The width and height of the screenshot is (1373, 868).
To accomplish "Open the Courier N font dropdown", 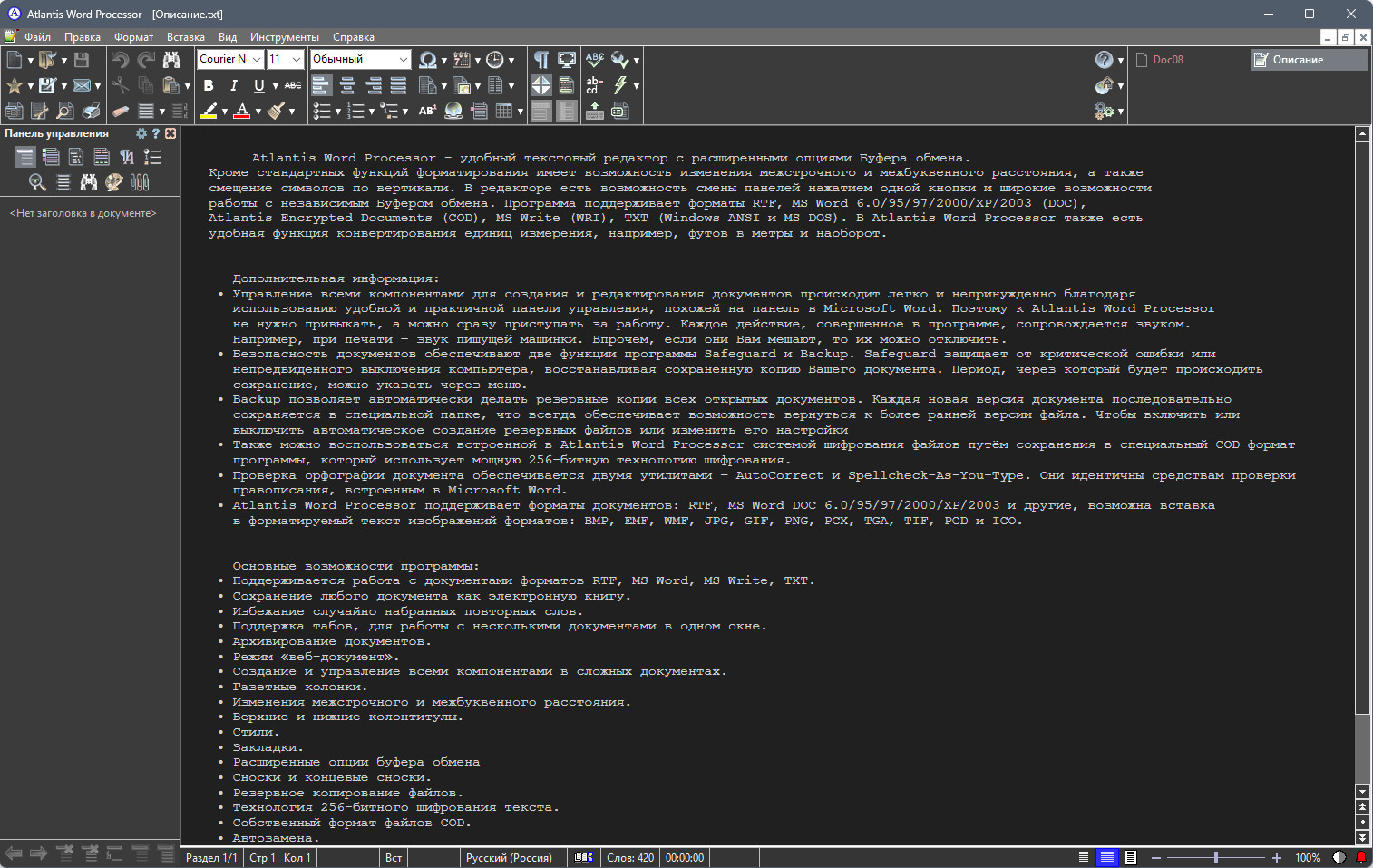I will coord(230,59).
